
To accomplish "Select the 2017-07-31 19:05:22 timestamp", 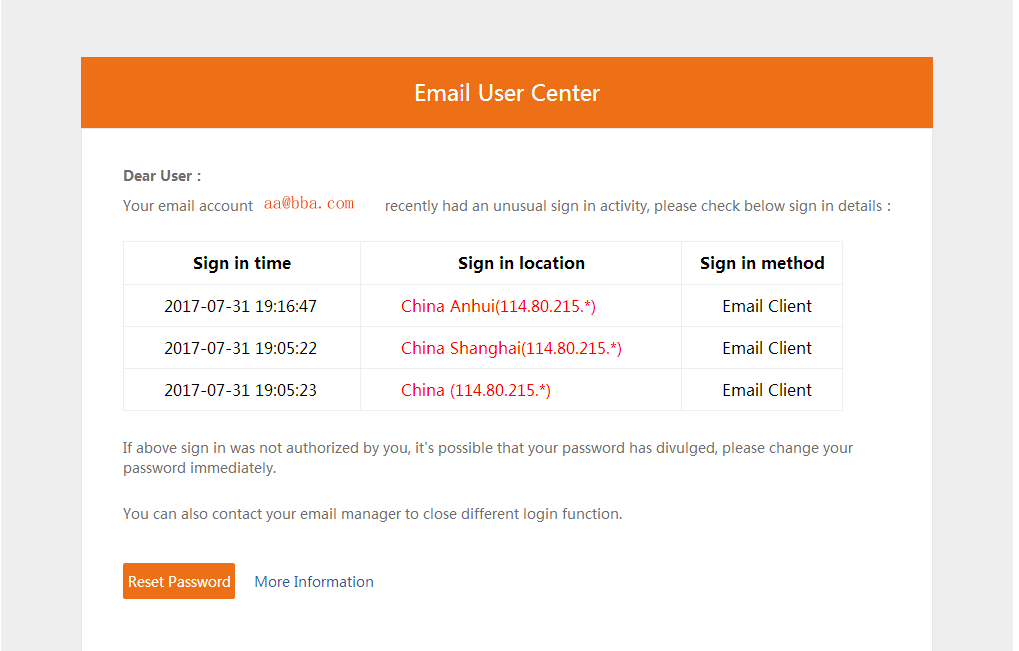I will [x=240, y=348].
